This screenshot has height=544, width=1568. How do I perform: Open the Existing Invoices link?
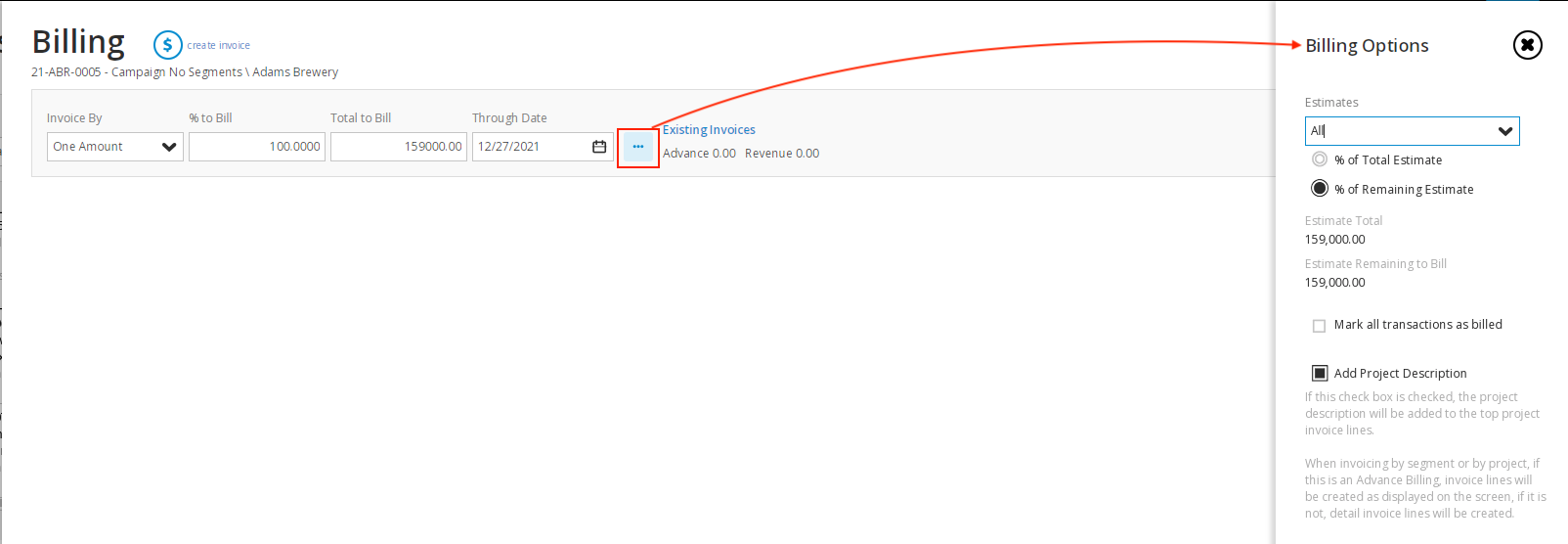[709, 130]
